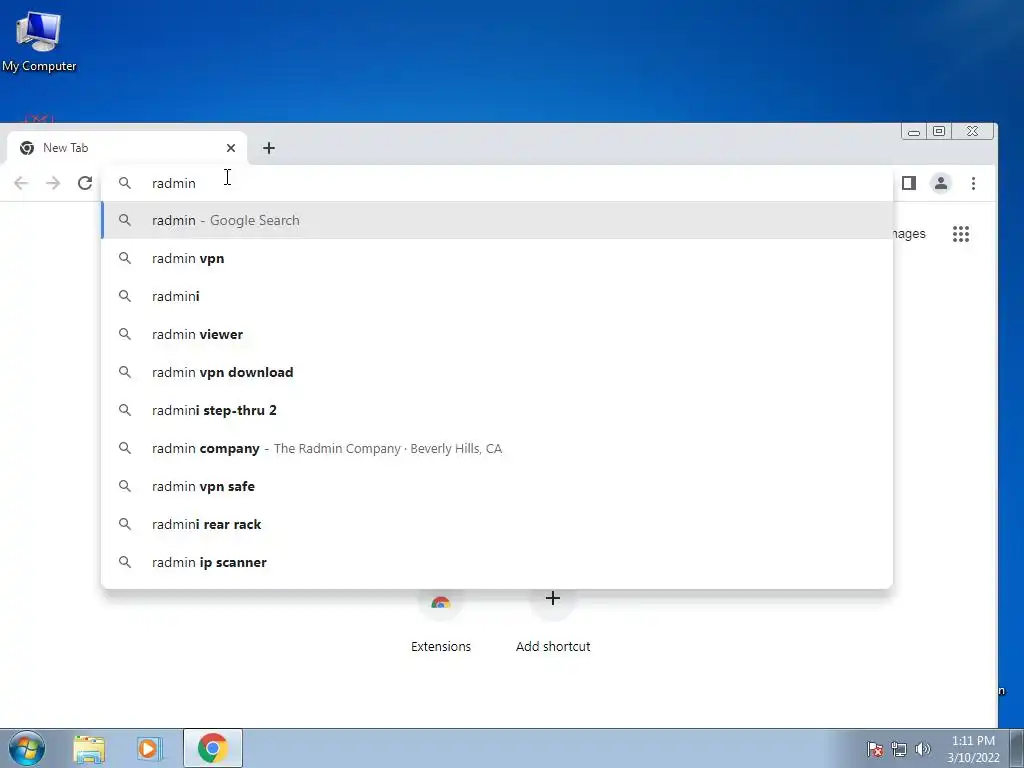
Task: Choose the 'radmini step-thru 2' suggestion
Action: pyautogui.click(x=497, y=410)
